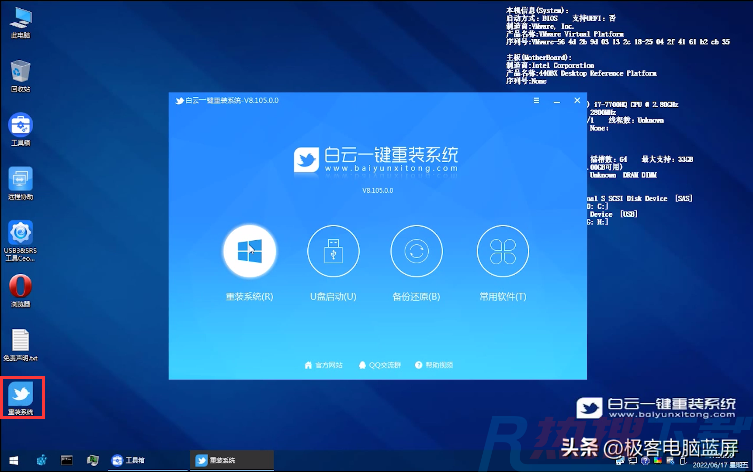The width and height of the screenshot is (753, 472).
Task: Click the 重装系统(R) Windows icon
Action: pyautogui.click(x=249, y=251)
